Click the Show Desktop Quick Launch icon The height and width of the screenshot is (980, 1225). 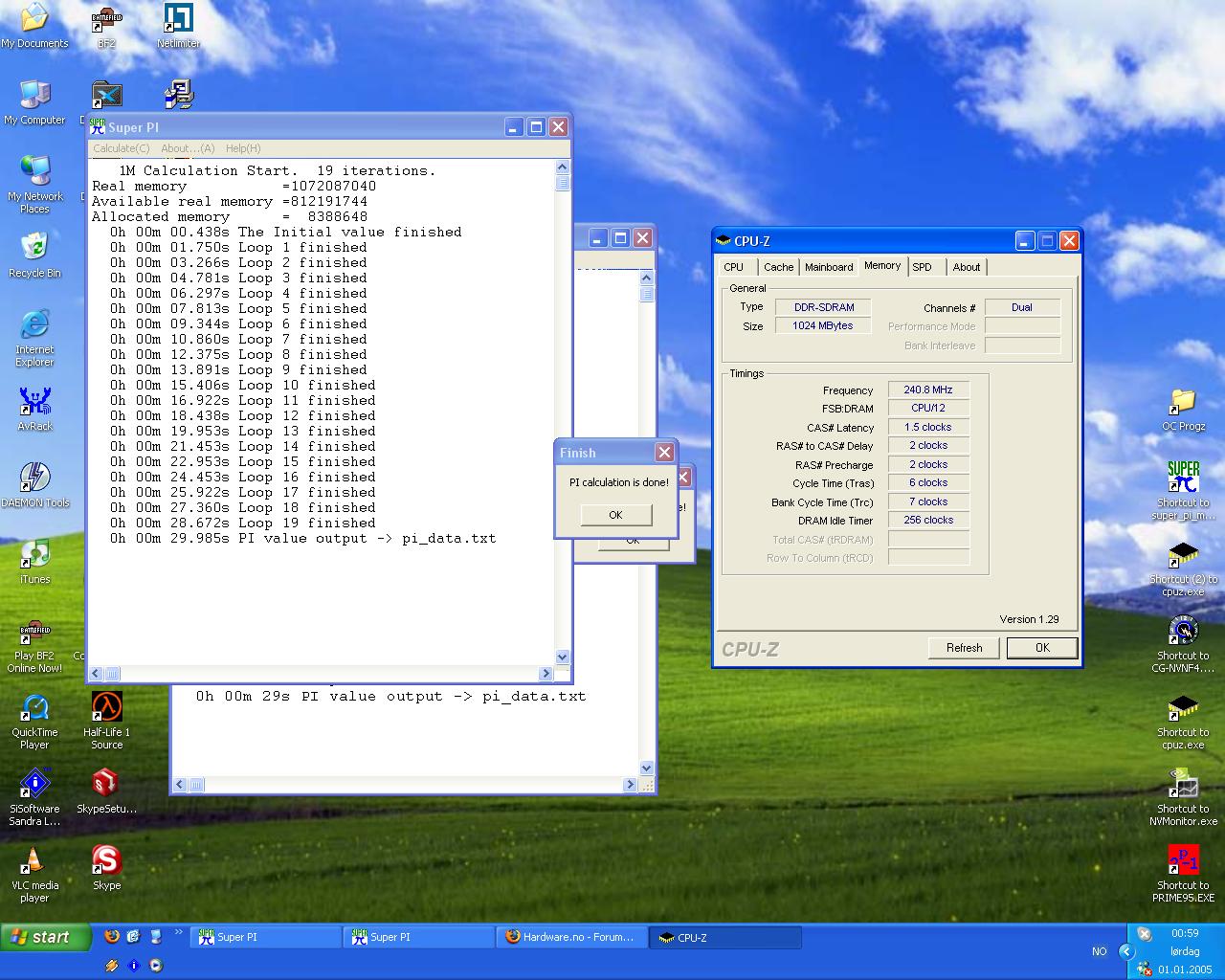click(x=133, y=936)
